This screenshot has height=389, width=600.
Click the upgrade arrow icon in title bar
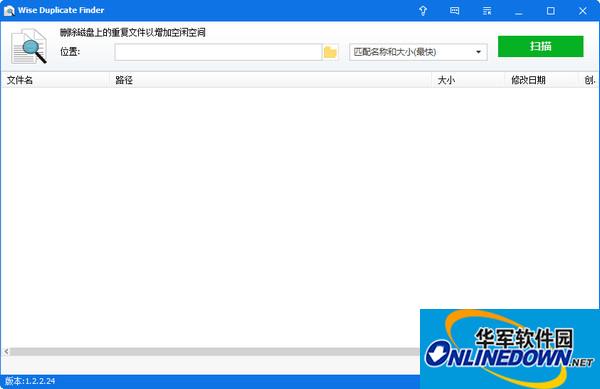pyautogui.click(x=423, y=11)
